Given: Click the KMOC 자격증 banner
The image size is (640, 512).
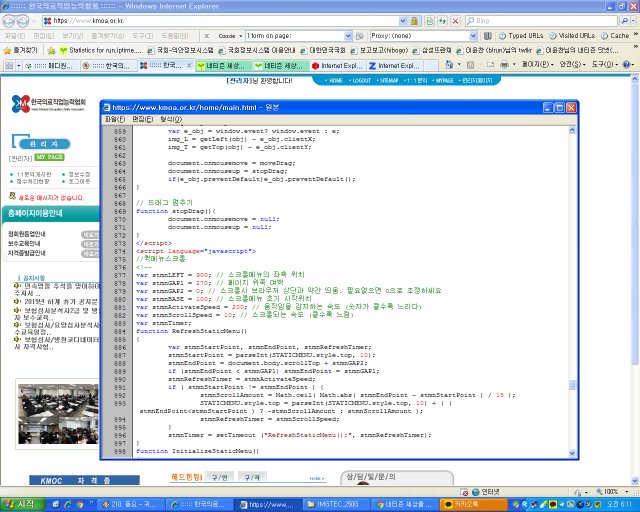Looking at the screenshot, I should pos(84,480).
